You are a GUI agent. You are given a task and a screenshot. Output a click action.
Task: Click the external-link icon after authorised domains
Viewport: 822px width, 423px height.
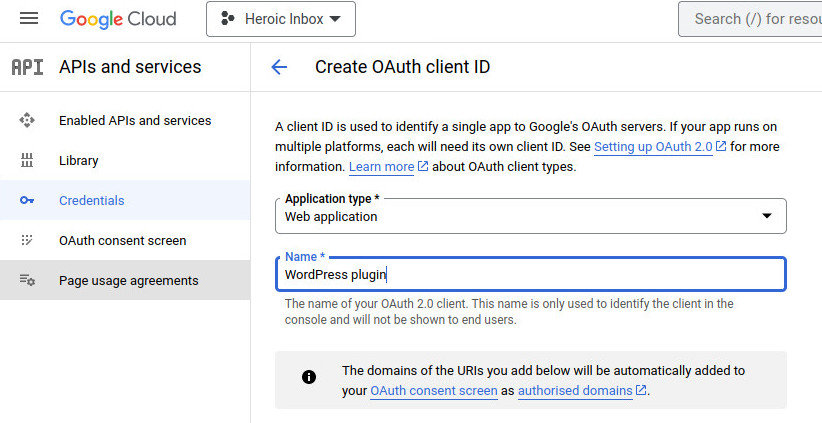(x=641, y=391)
